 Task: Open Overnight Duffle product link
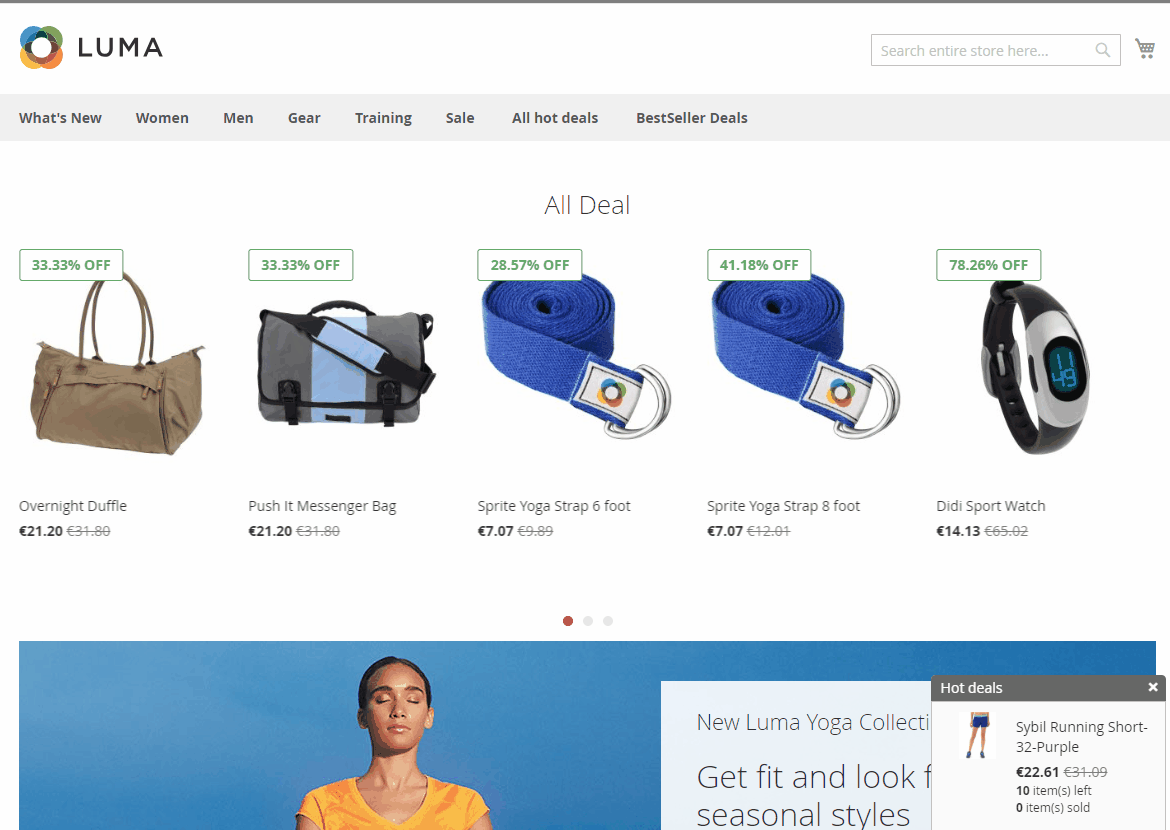(73, 506)
